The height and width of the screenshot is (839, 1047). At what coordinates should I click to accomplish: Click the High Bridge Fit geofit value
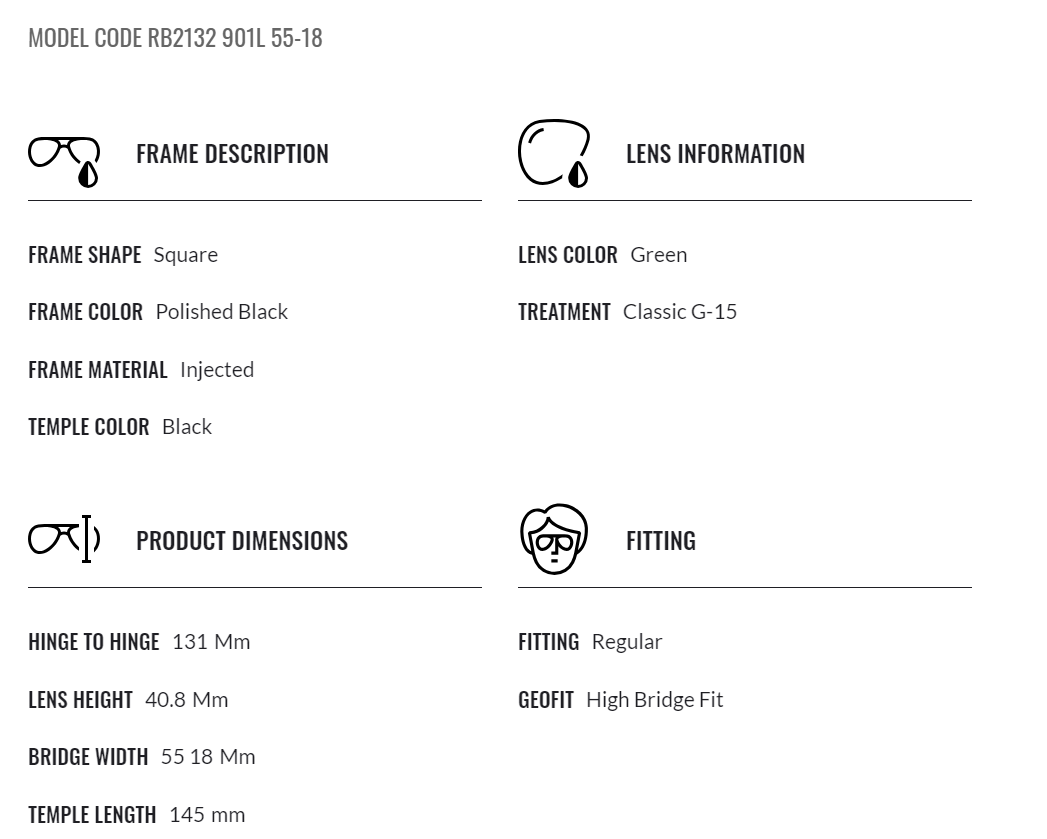(x=654, y=700)
